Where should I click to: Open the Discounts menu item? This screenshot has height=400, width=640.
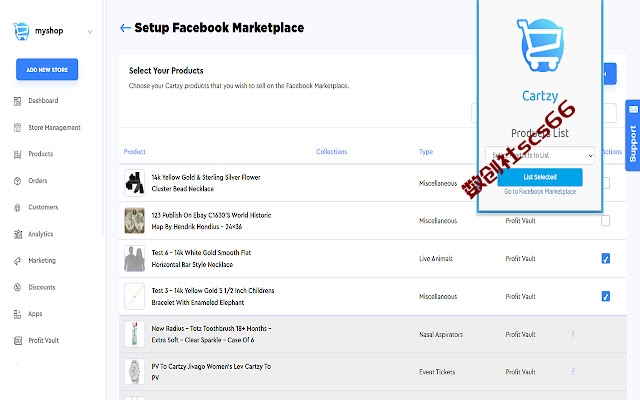42,287
